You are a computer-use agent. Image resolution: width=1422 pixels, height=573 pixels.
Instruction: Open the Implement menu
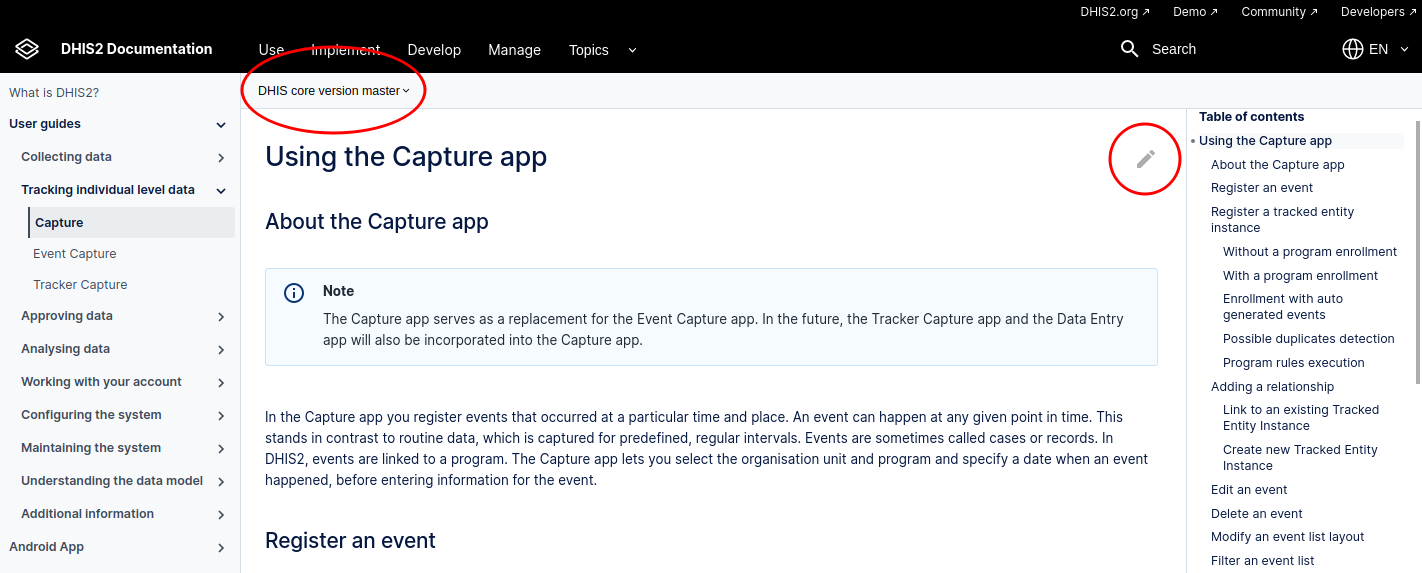point(345,50)
